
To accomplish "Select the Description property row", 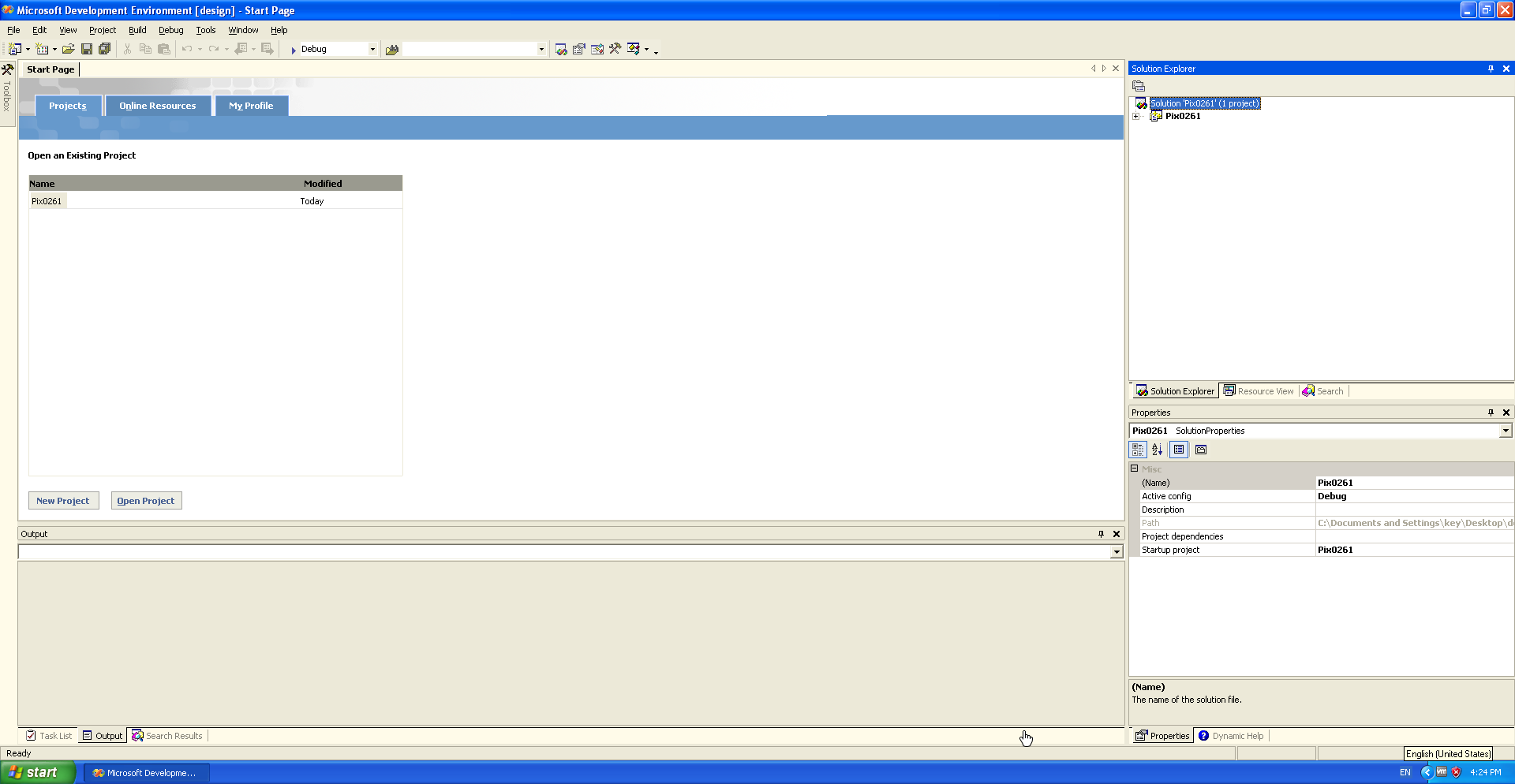I will click(1322, 510).
